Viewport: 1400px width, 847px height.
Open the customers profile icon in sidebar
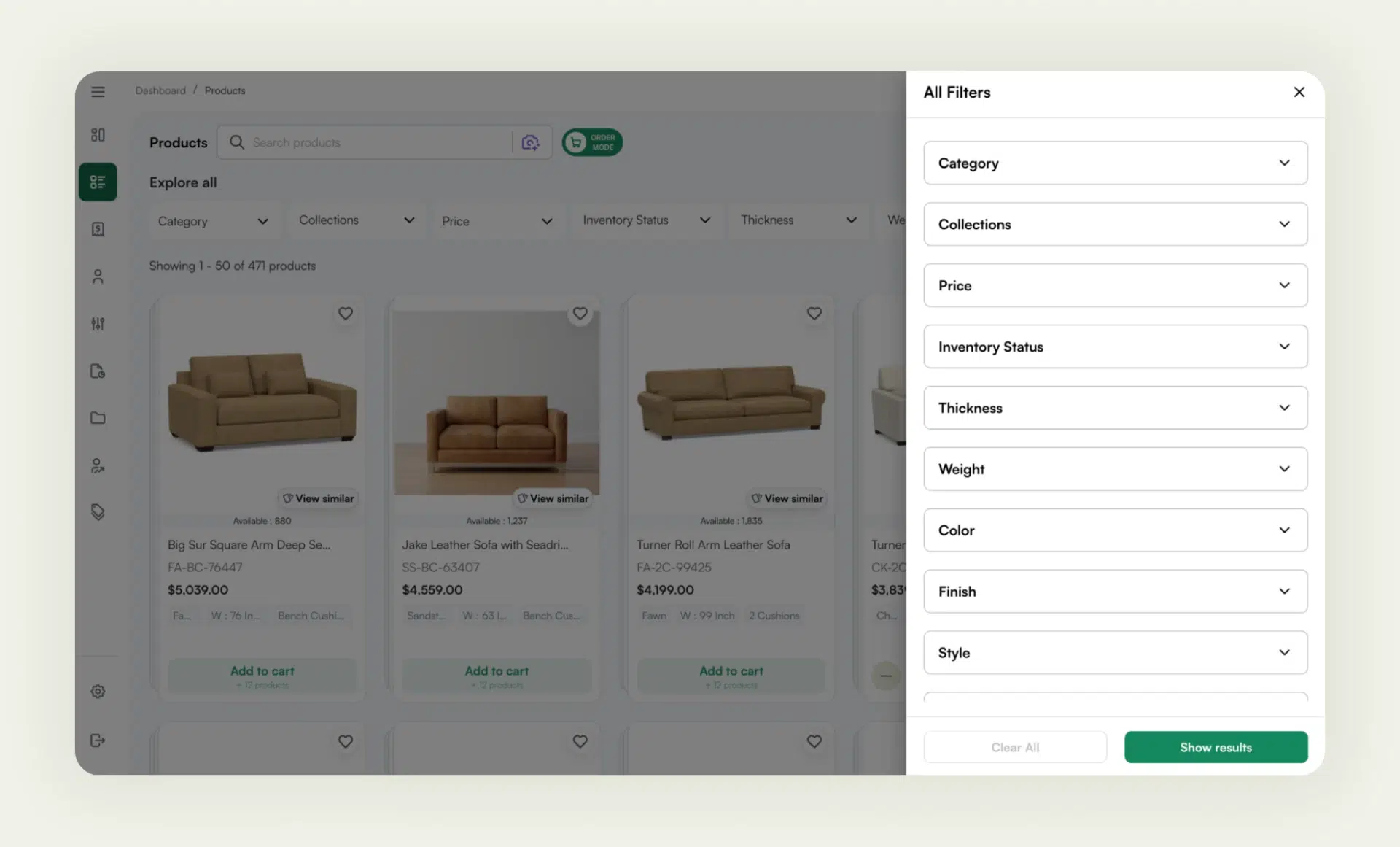98,276
